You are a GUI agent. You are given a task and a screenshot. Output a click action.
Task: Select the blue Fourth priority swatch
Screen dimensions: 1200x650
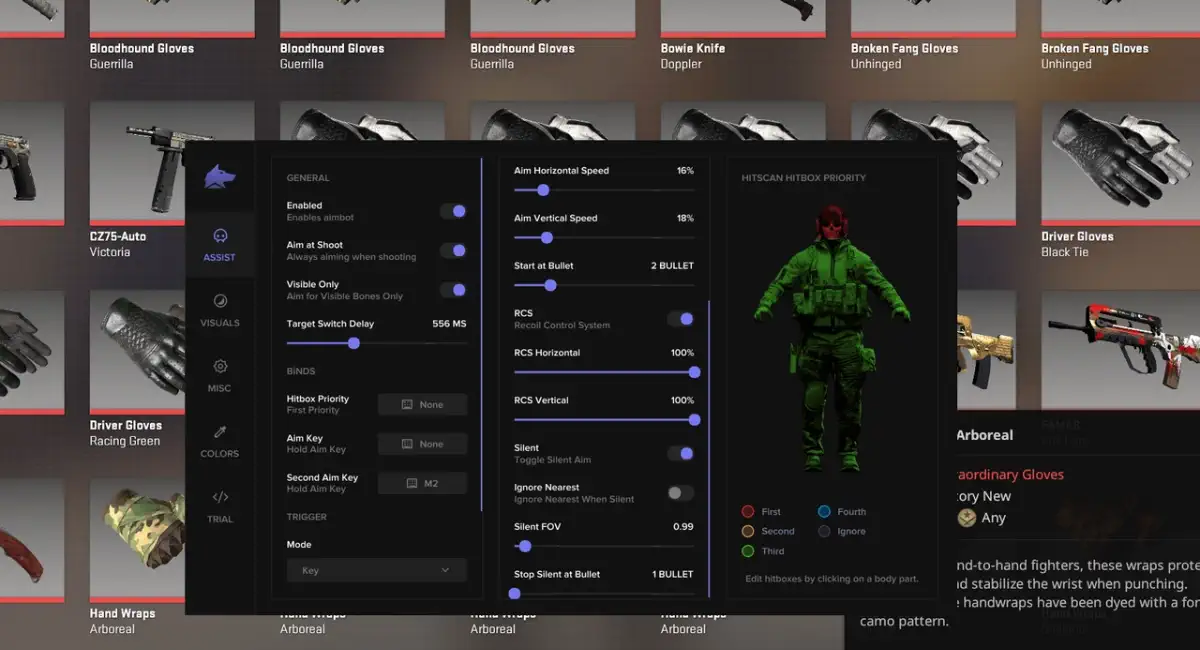pyautogui.click(x=824, y=511)
